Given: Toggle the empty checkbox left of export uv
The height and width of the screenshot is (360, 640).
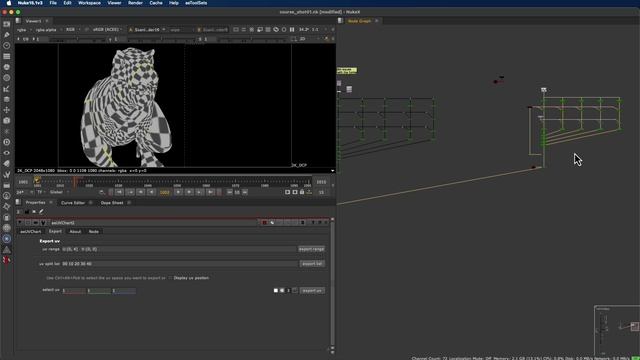Looking at the screenshot, I should pos(295,291).
